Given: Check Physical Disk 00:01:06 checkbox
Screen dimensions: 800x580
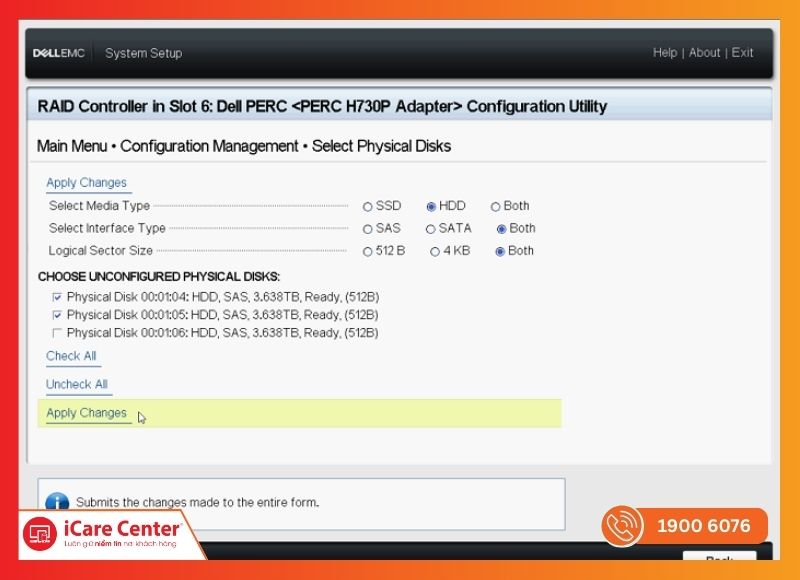Looking at the screenshot, I should click(57, 333).
